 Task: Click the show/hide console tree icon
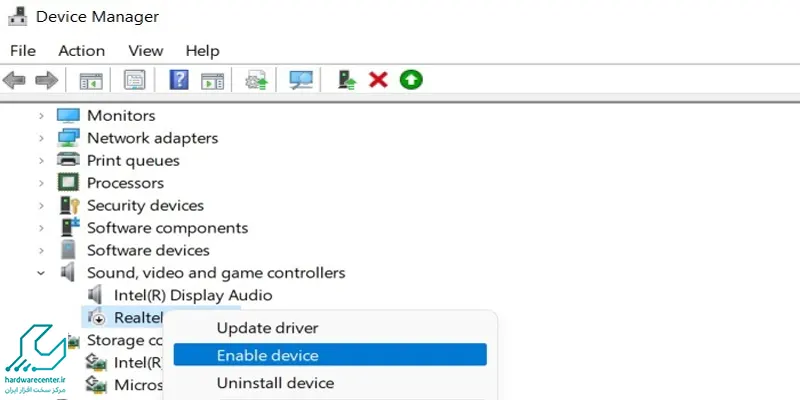click(91, 81)
